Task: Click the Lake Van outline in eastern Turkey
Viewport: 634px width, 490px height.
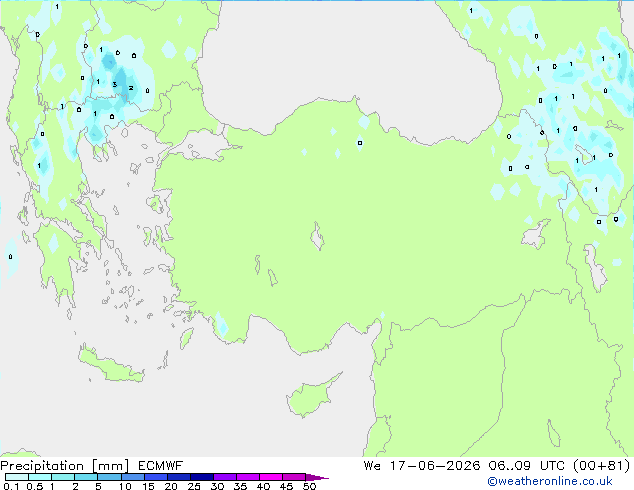Action: [x=536, y=234]
